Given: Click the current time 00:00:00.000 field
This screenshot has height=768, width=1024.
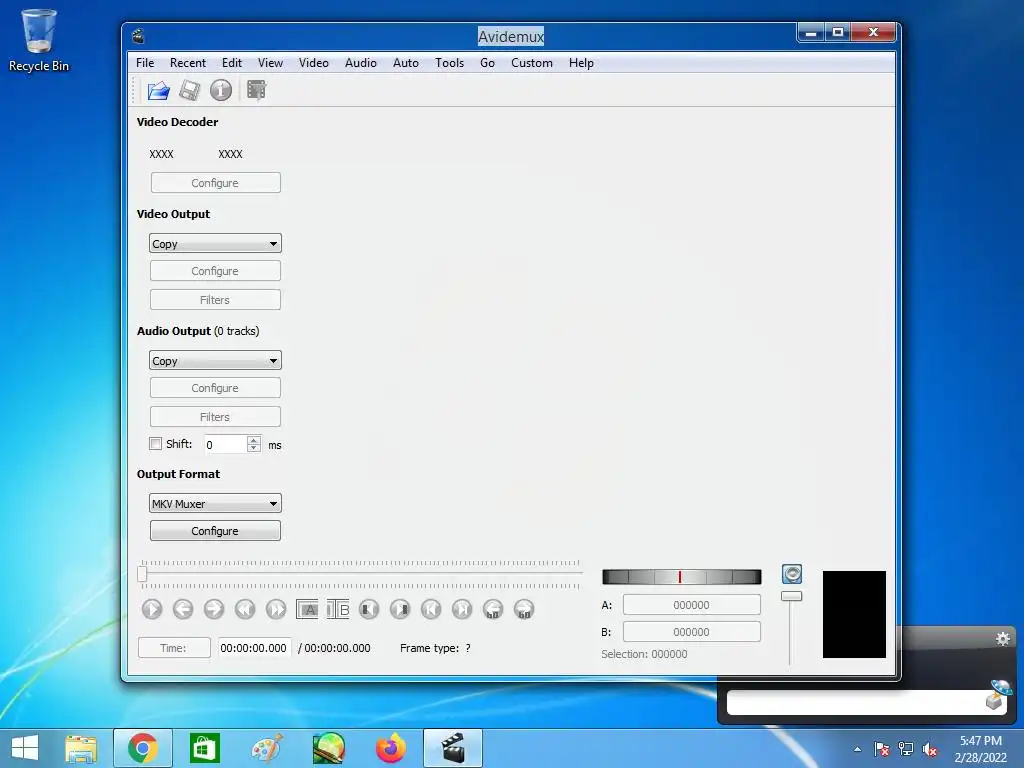Looking at the screenshot, I should [253, 648].
